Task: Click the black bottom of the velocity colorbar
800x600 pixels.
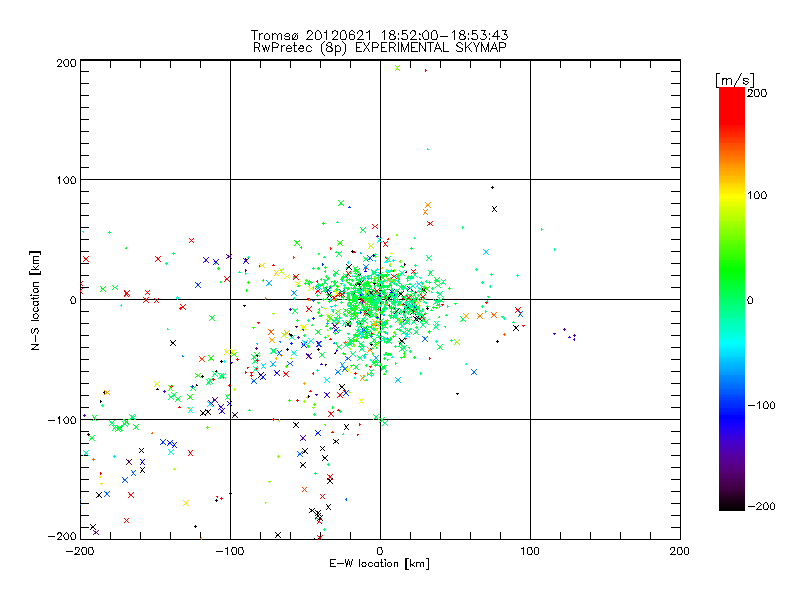Action: [732, 505]
